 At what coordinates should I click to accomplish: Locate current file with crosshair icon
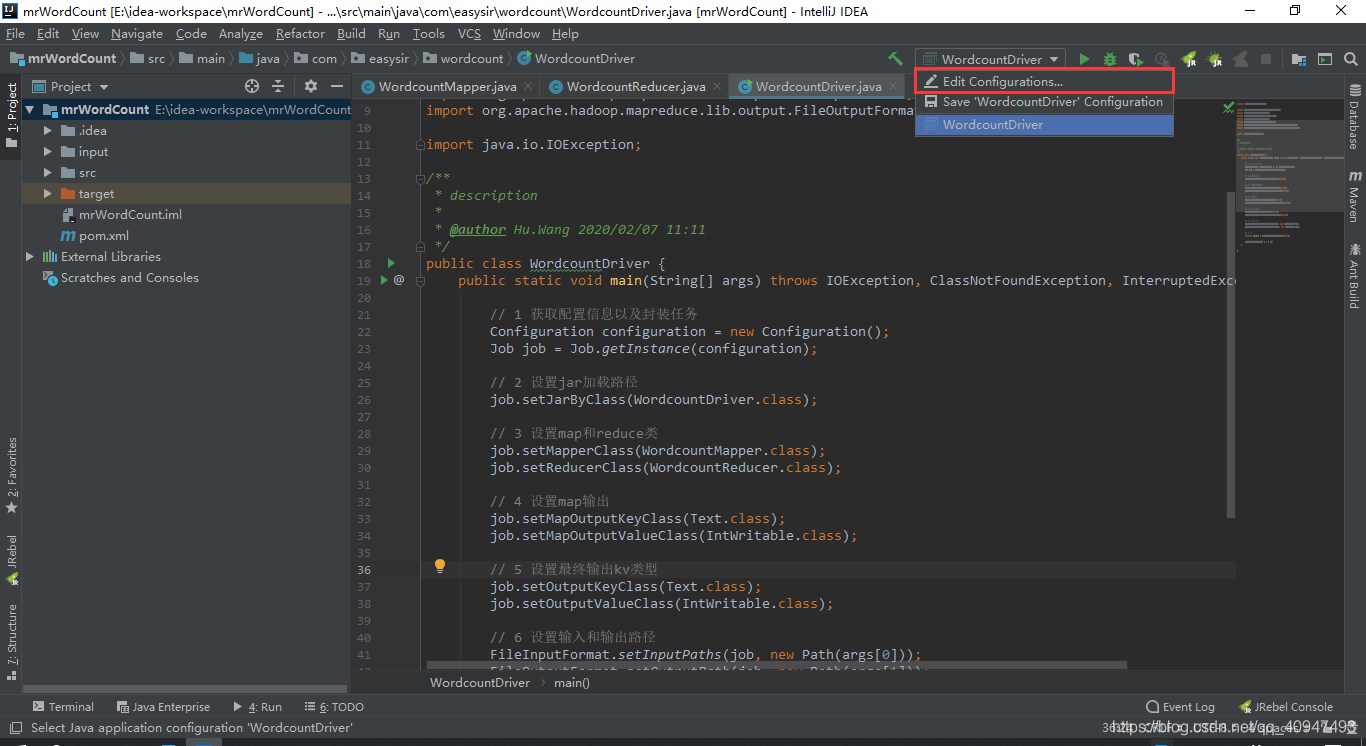[252, 87]
